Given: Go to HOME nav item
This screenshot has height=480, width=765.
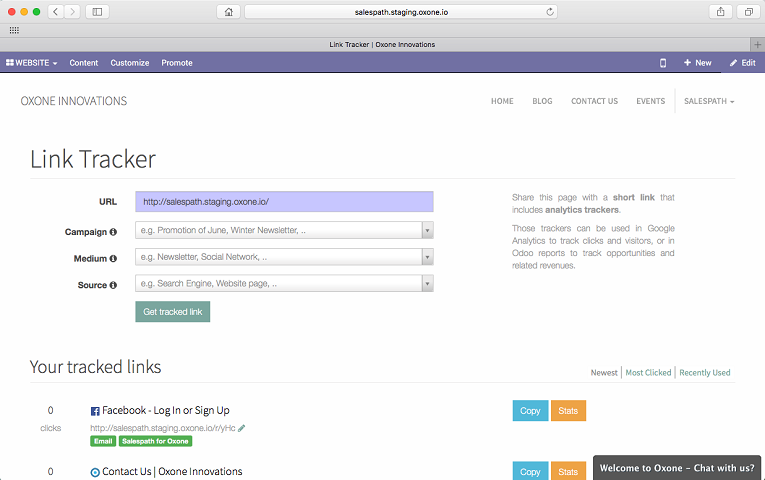Looking at the screenshot, I should (502, 101).
